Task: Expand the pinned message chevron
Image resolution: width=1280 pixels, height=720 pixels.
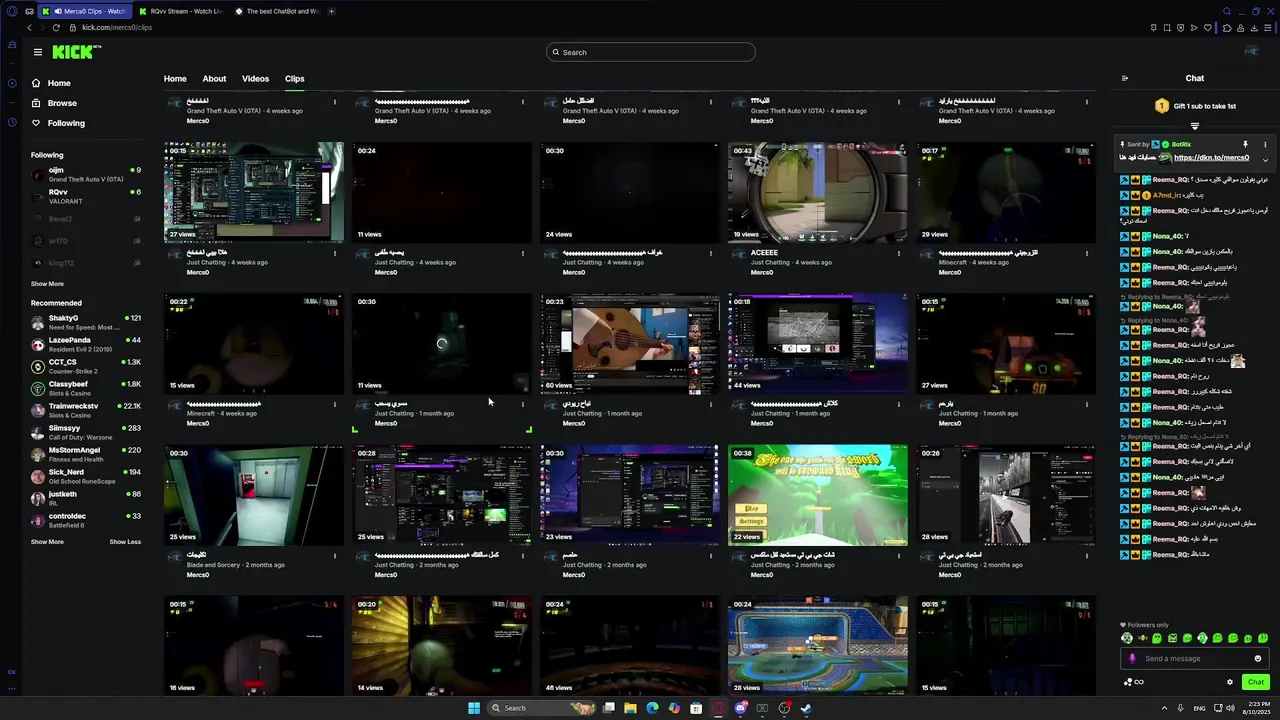Action: coord(1265,159)
